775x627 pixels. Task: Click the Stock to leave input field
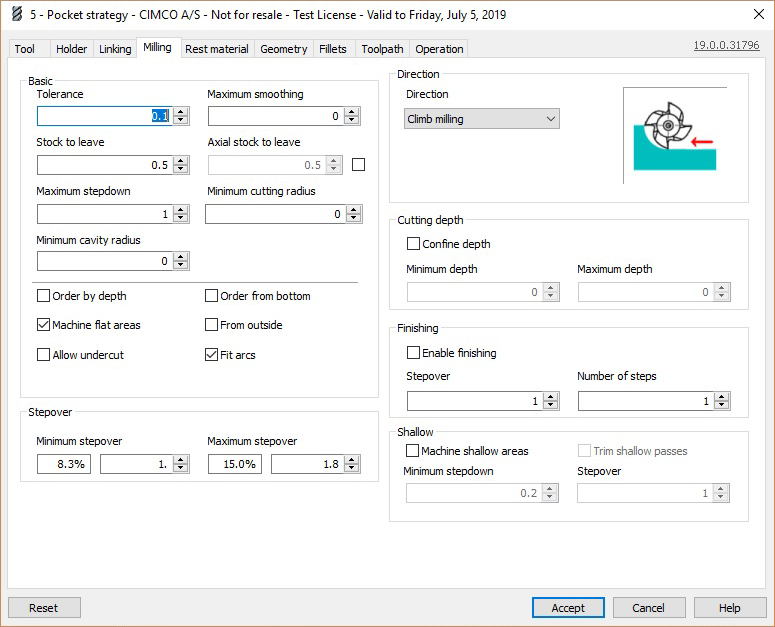[x=104, y=165]
